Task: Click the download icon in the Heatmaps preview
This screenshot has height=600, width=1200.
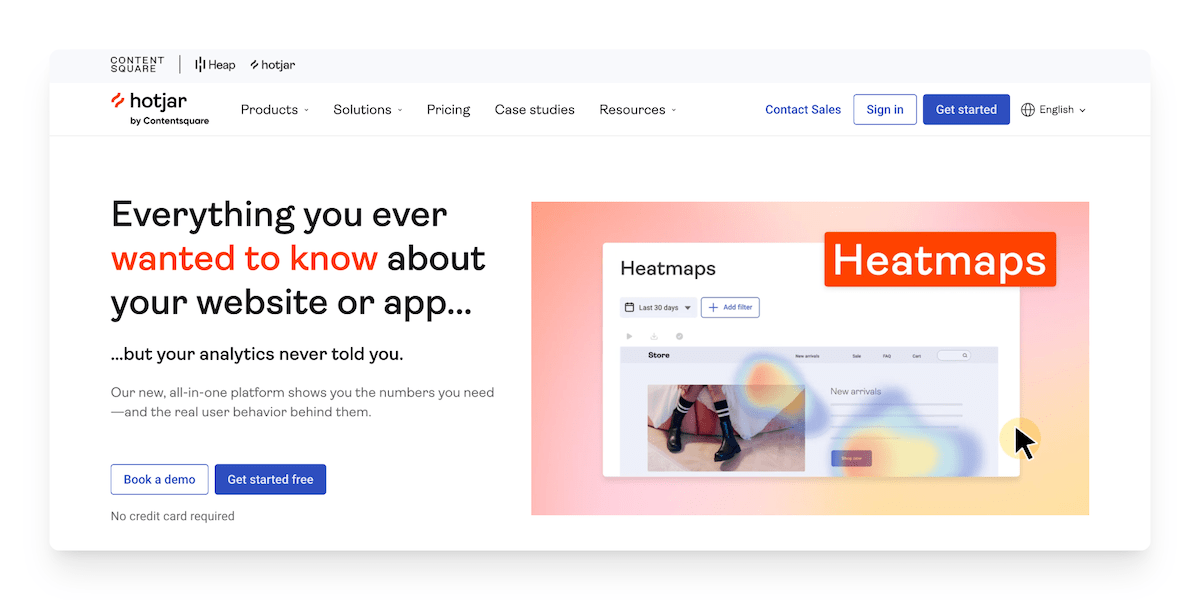Action: tap(654, 336)
